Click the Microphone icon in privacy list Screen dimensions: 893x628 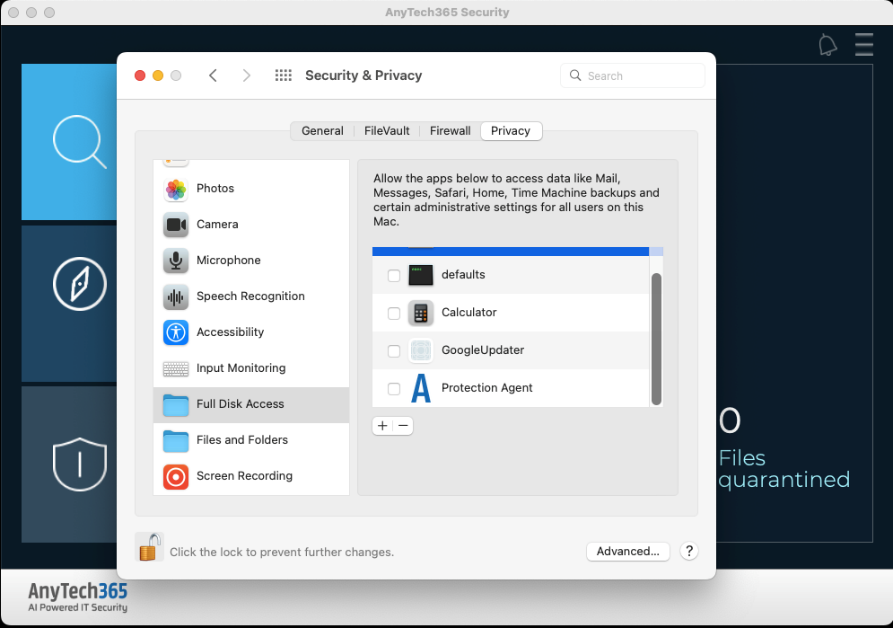(175, 260)
